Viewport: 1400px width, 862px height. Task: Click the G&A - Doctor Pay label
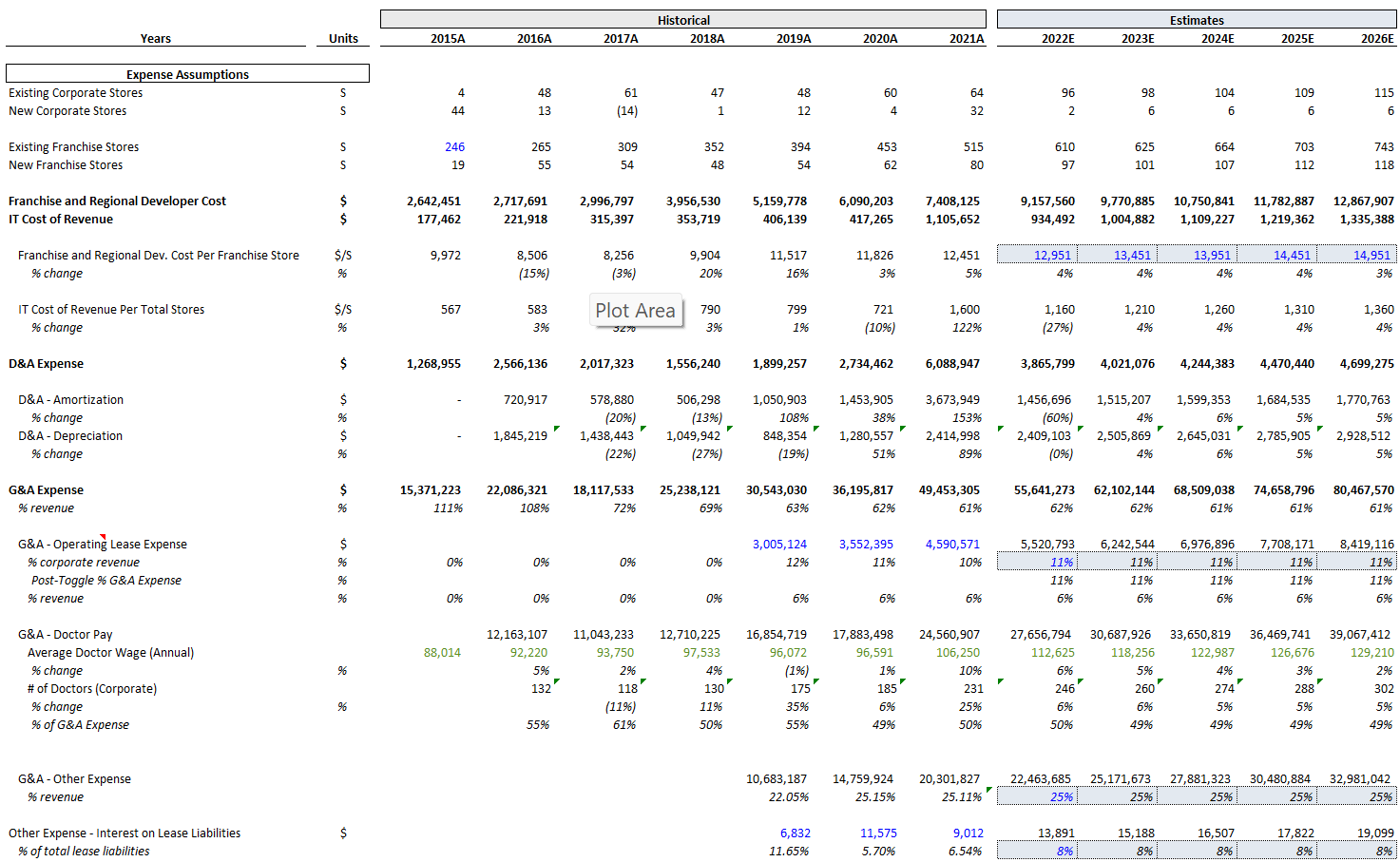pyautogui.click(x=66, y=634)
